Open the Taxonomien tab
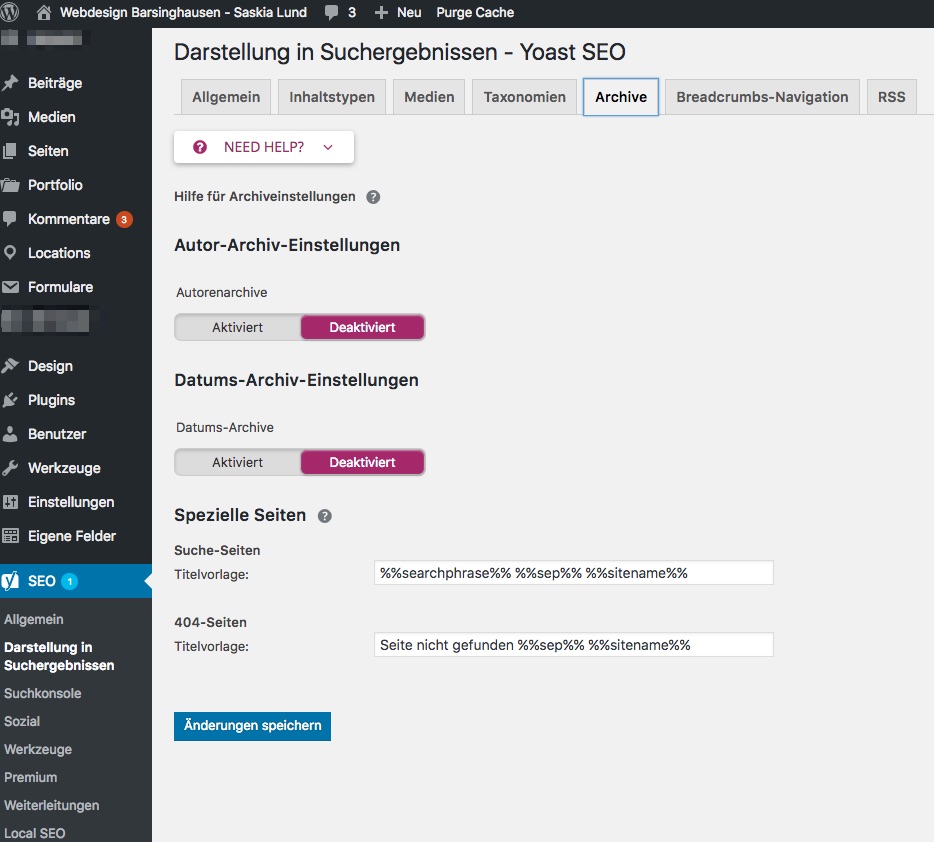The image size is (934, 842). pyautogui.click(x=524, y=97)
